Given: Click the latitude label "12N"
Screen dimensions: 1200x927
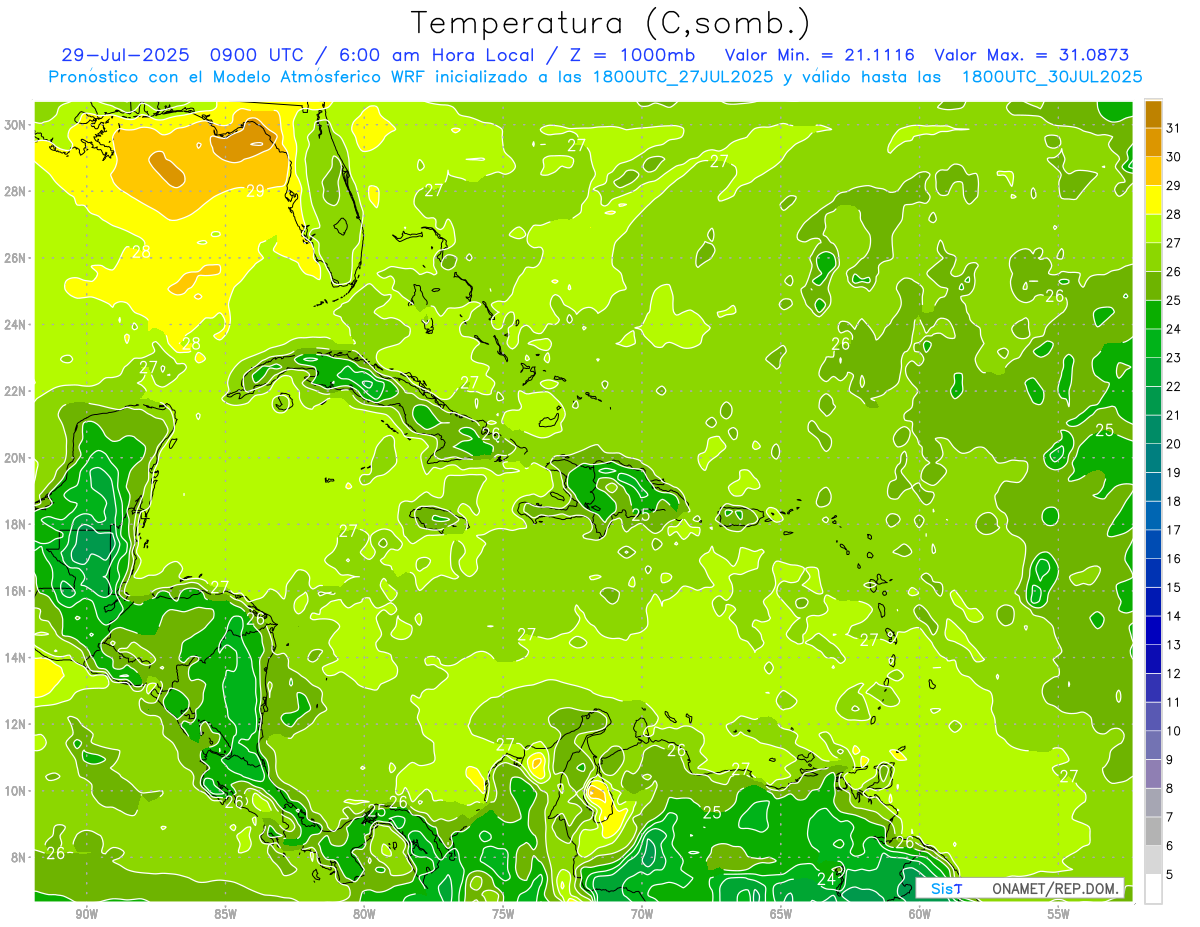Looking at the screenshot, I should (16, 724).
